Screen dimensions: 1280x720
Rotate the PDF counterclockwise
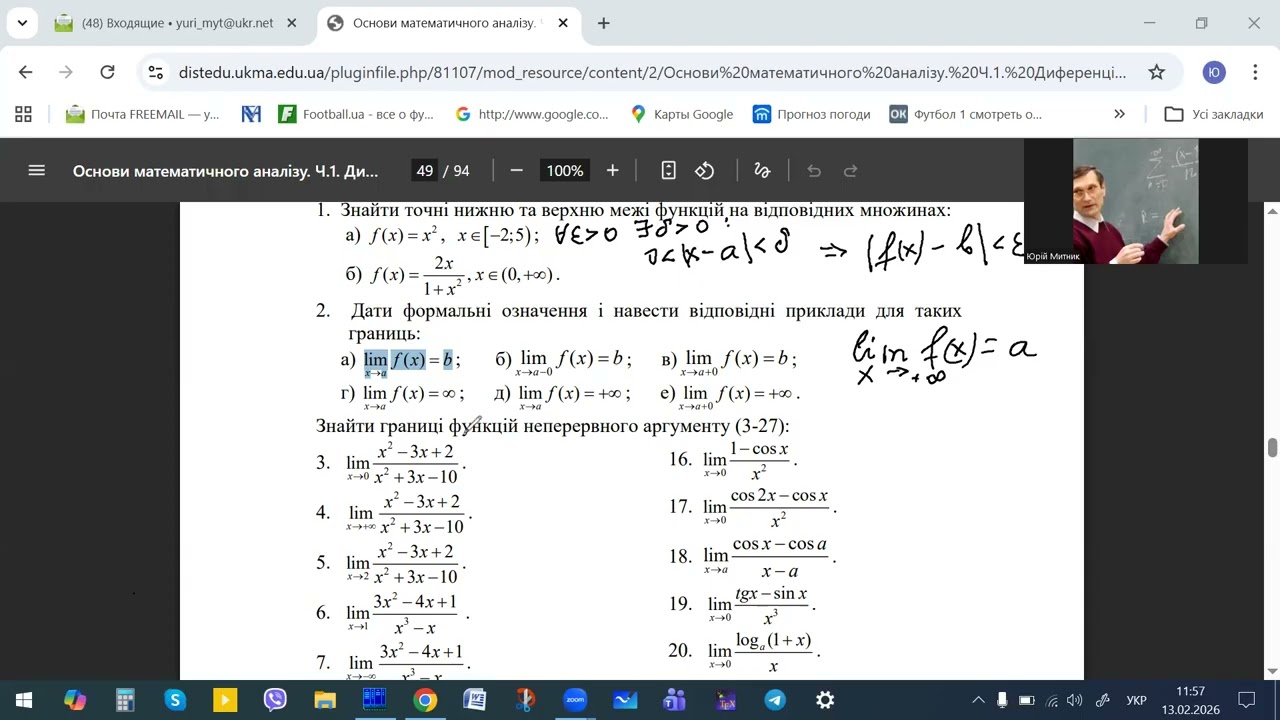click(x=705, y=171)
